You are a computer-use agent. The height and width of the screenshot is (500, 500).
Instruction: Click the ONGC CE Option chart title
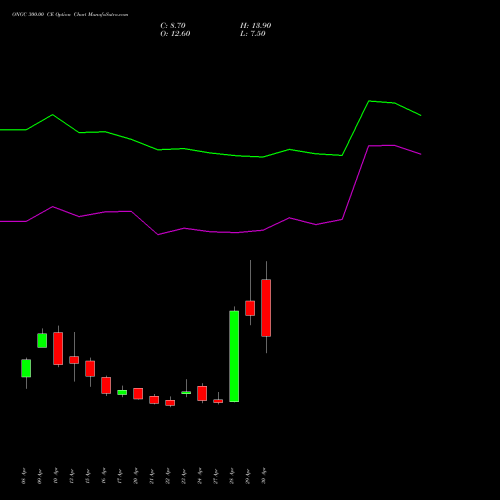click(x=70, y=14)
